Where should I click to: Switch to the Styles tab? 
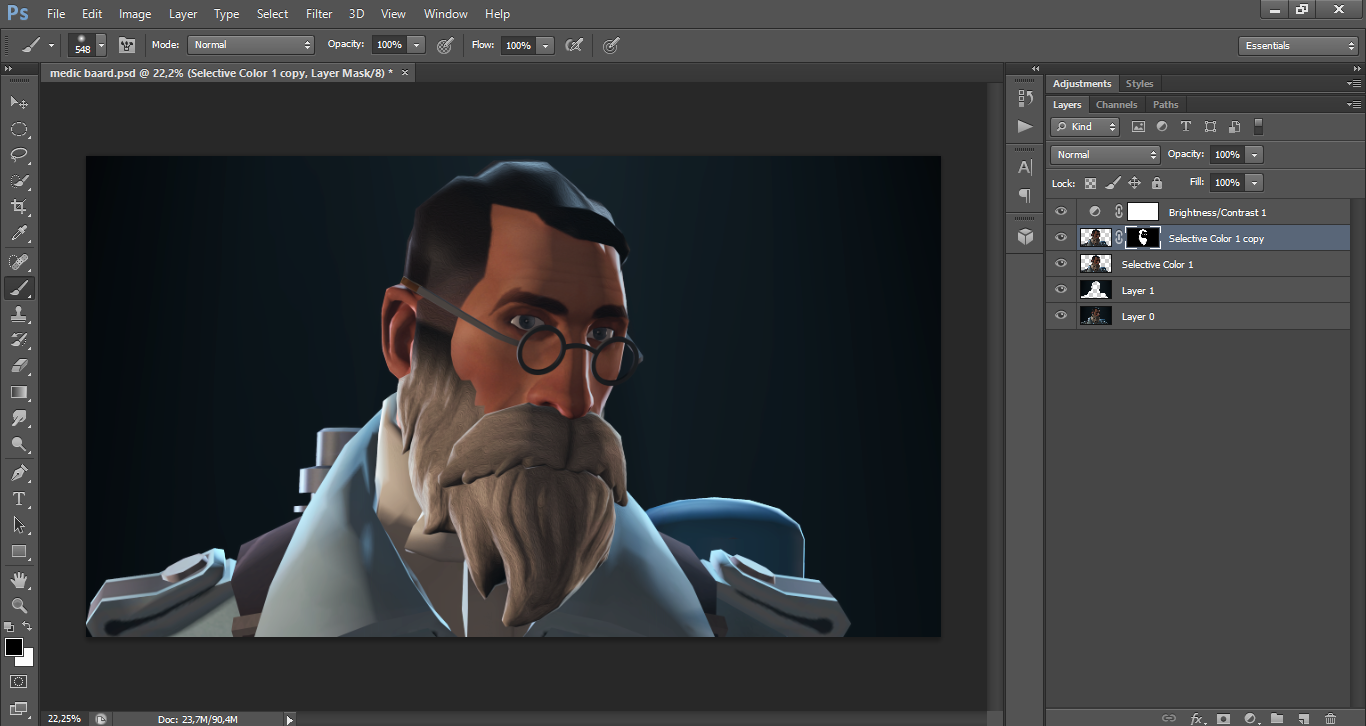coord(1139,84)
